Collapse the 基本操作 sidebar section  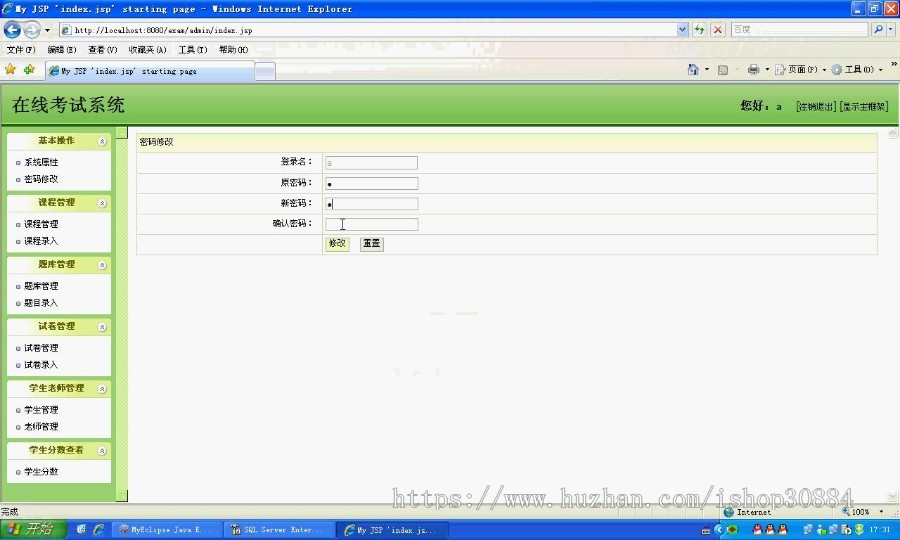tap(102, 141)
